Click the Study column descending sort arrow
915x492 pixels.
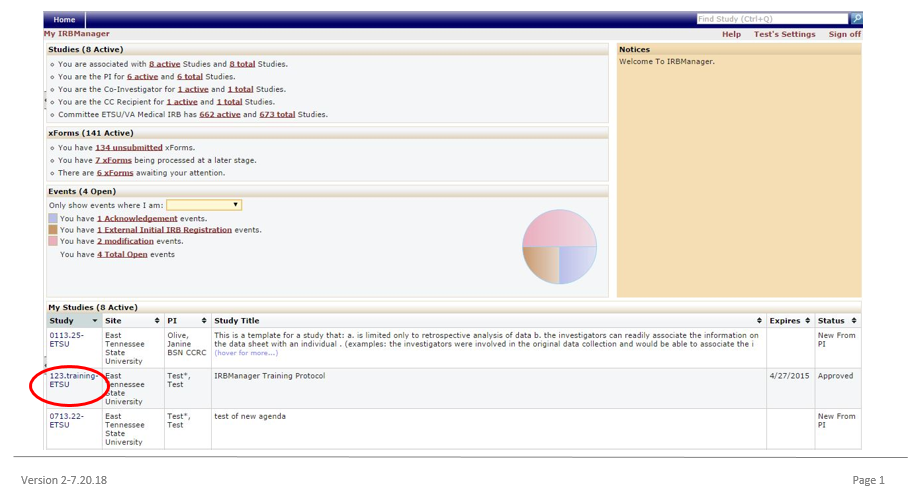(95, 320)
